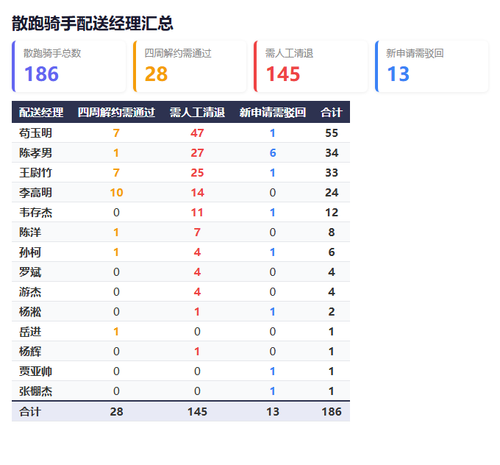Click total 33 in 王尉竹 row
The height and width of the screenshot is (465, 500).
coord(332,173)
